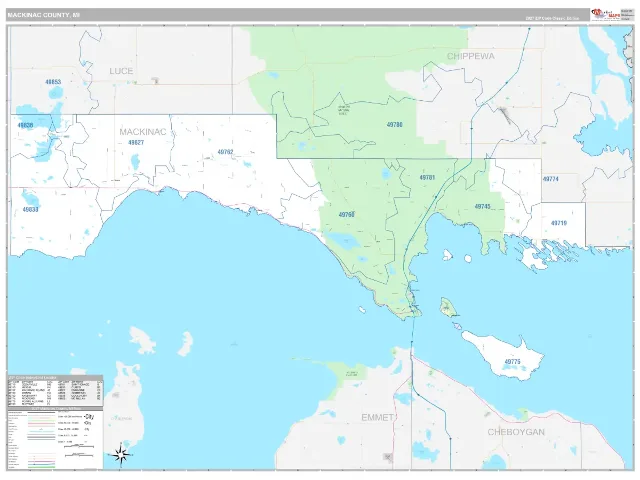640x480 pixels.
Task: Click the map legend header bar
Action: pos(55,409)
